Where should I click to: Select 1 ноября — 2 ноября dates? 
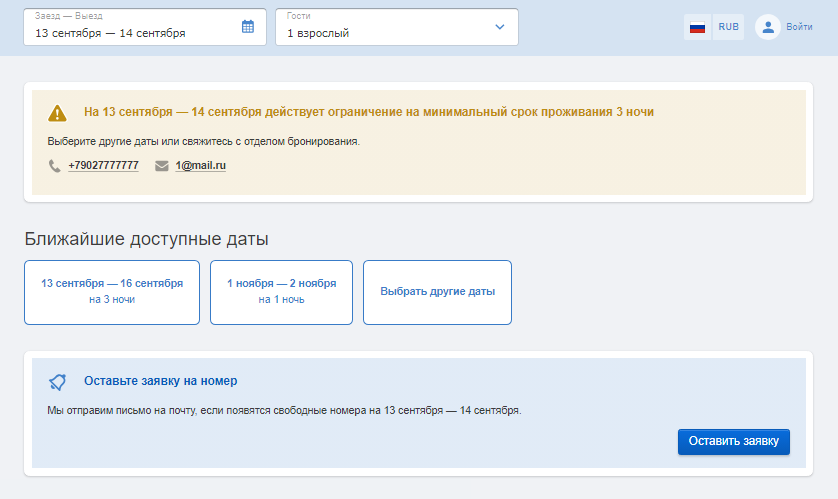pyautogui.click(x=281, y=292)
